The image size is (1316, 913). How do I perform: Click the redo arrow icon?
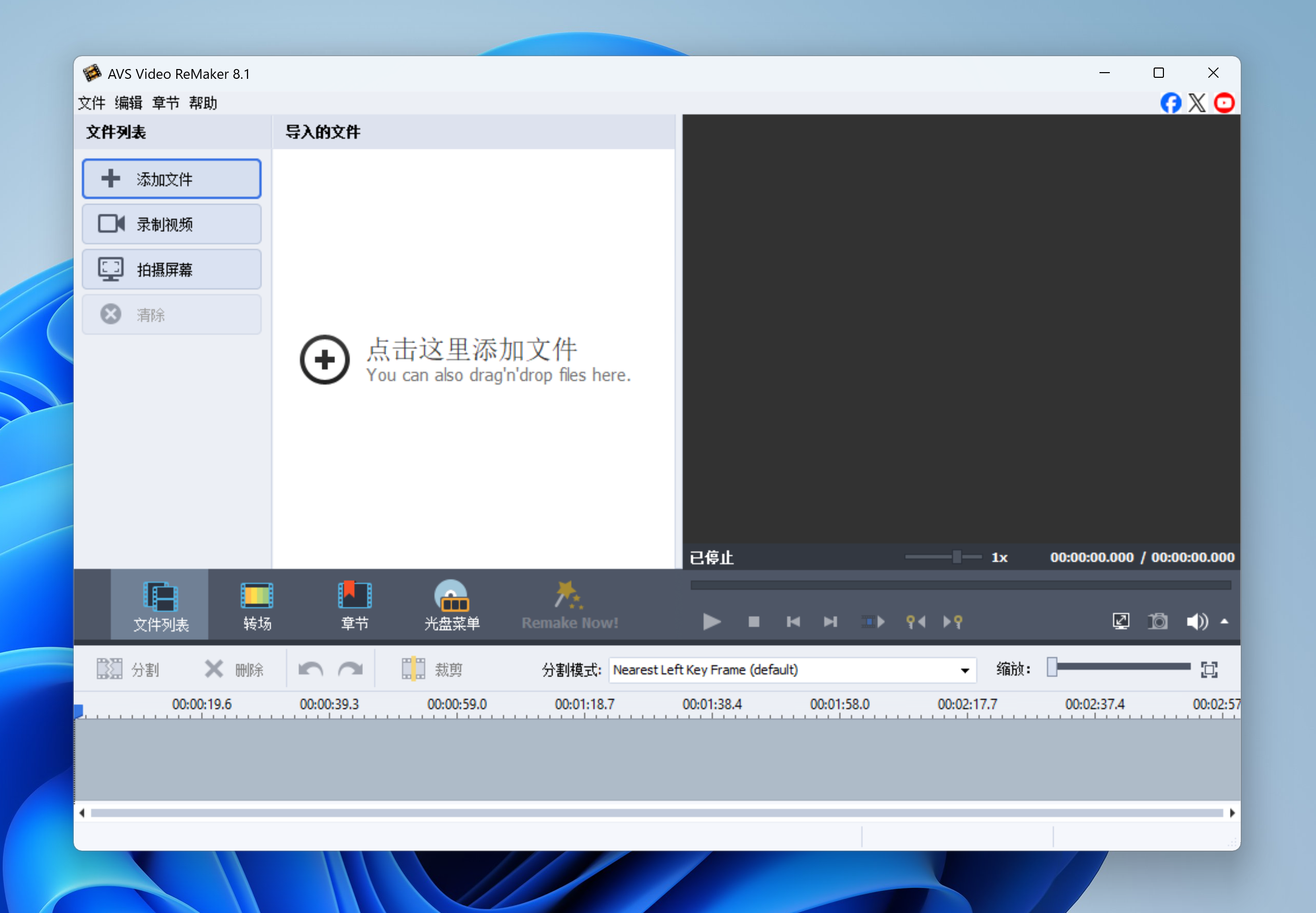pyautogui.click(x=351, y=669)
